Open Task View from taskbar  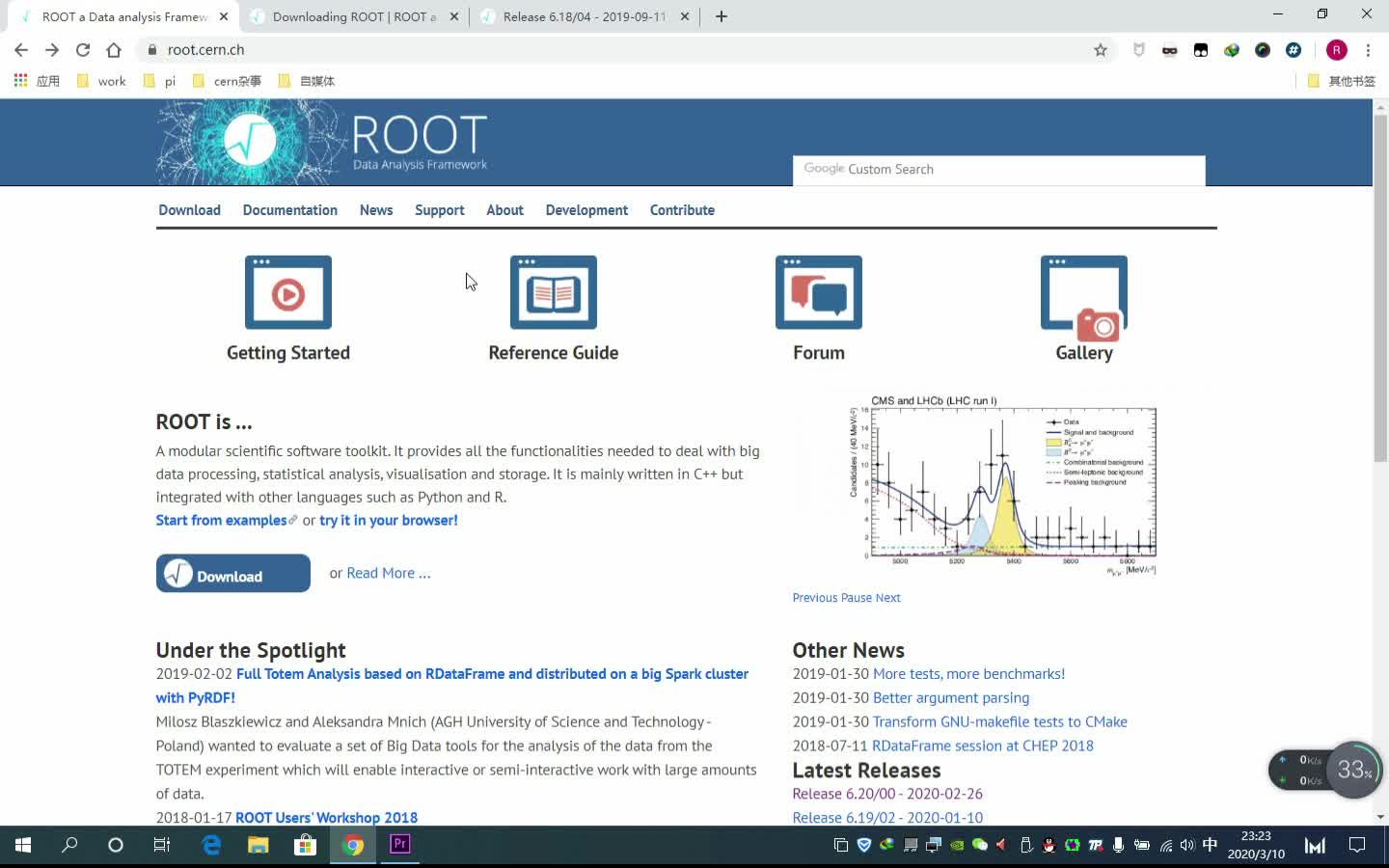pos(162,845)
